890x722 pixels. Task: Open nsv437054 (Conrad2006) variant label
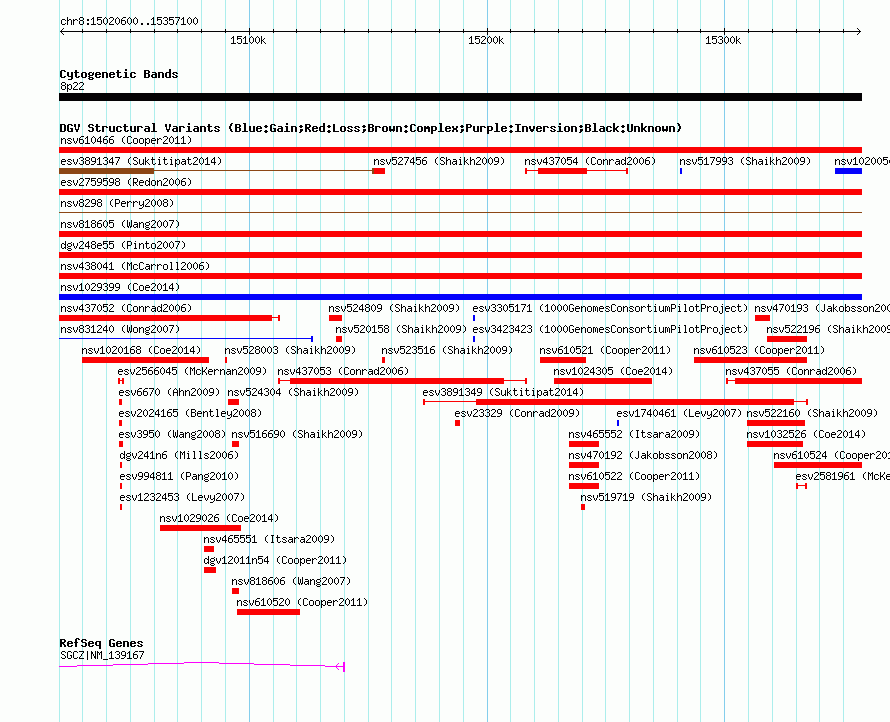590,161
